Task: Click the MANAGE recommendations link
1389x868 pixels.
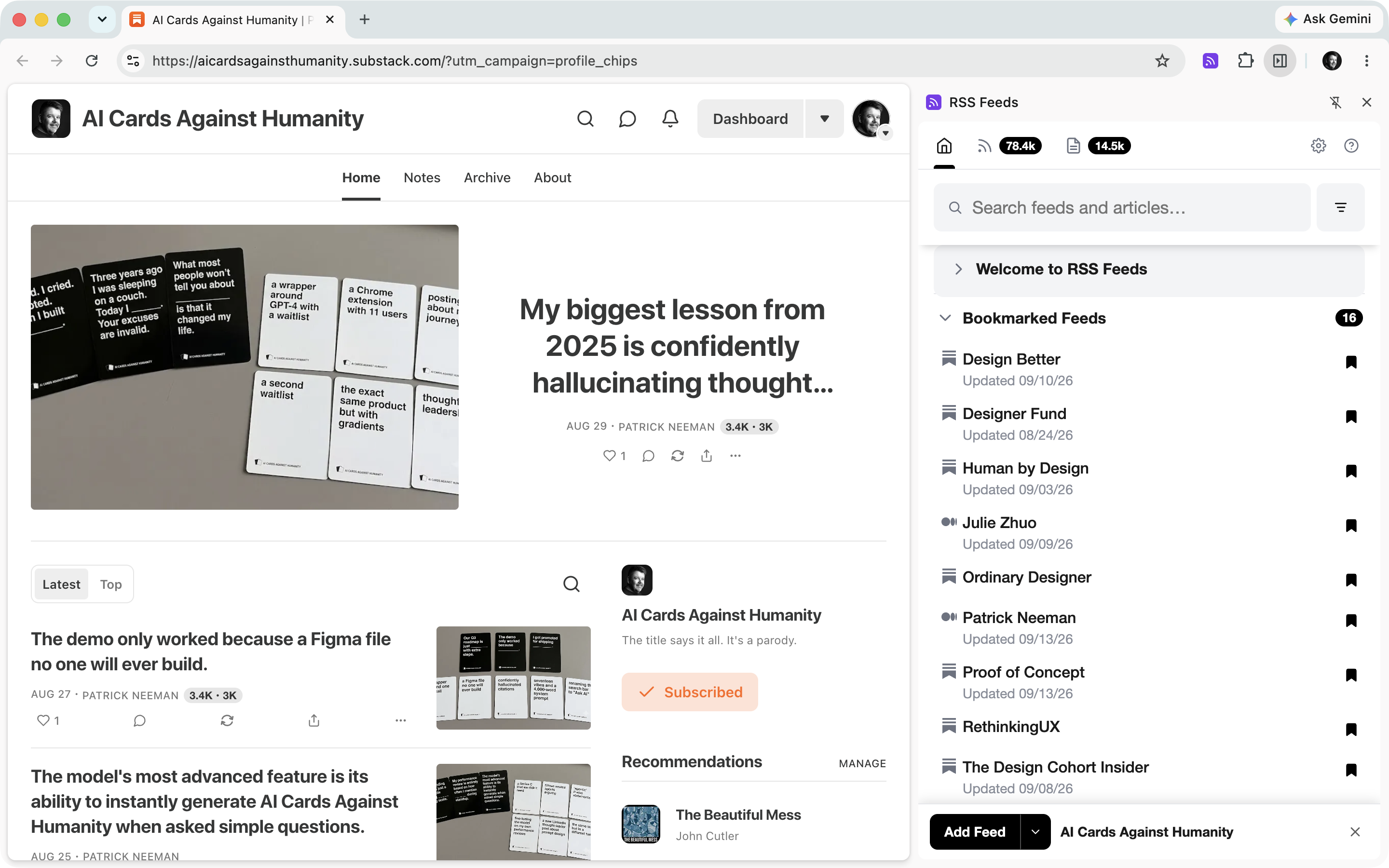Action: [x=862, y=763]
